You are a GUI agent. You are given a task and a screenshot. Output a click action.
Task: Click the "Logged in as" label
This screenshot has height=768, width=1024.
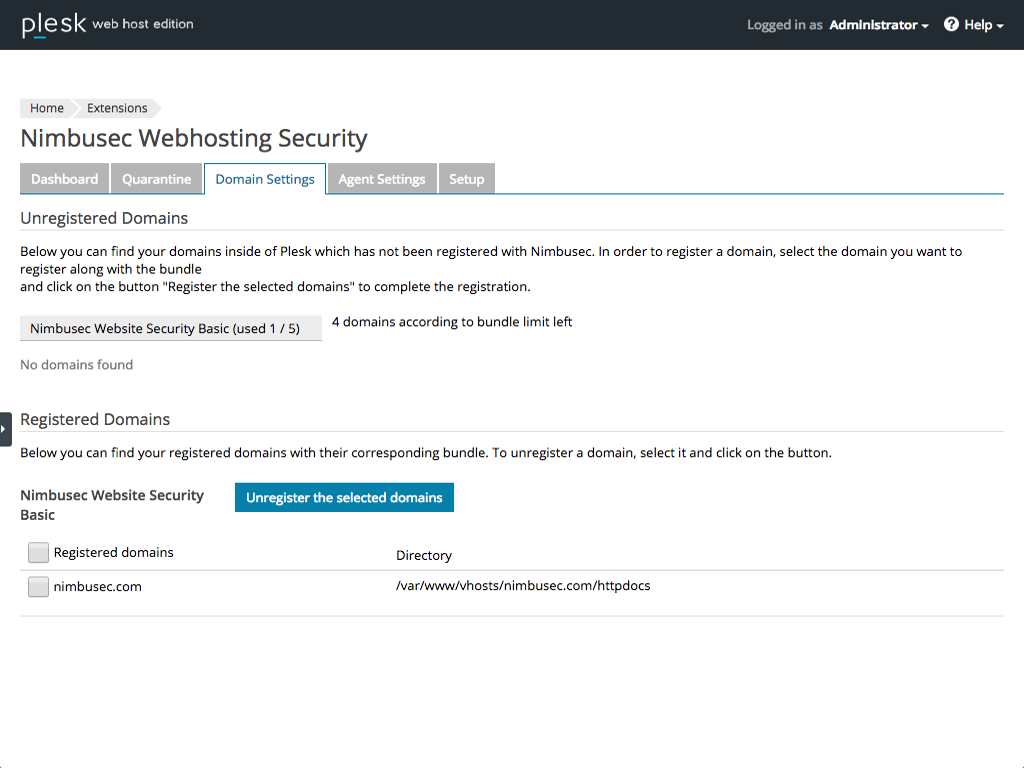click(x=784, y=25)
